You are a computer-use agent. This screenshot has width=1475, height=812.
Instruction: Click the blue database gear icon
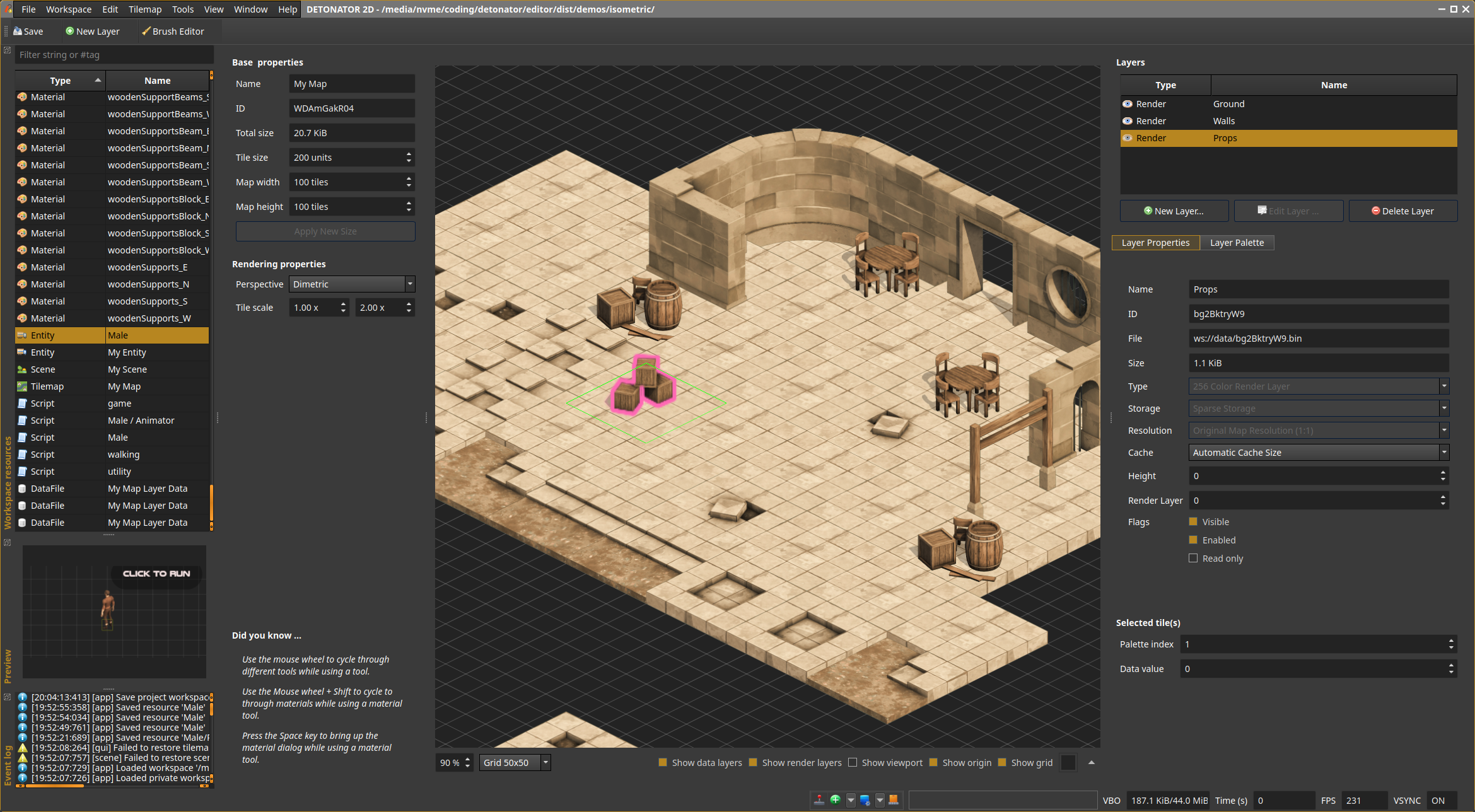click(865, 800)
